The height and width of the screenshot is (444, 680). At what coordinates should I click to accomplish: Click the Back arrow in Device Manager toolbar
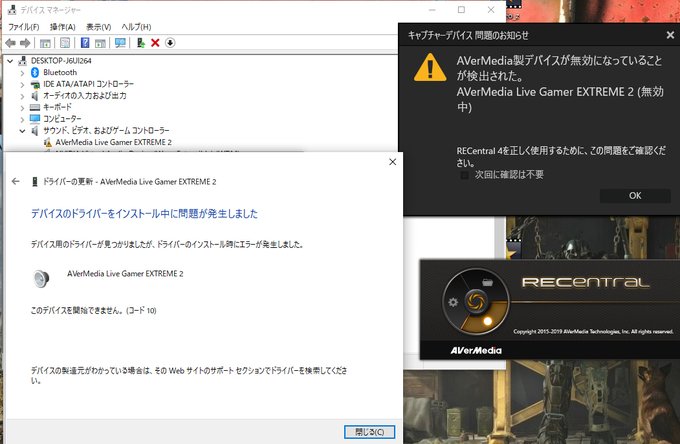(10, 43)
